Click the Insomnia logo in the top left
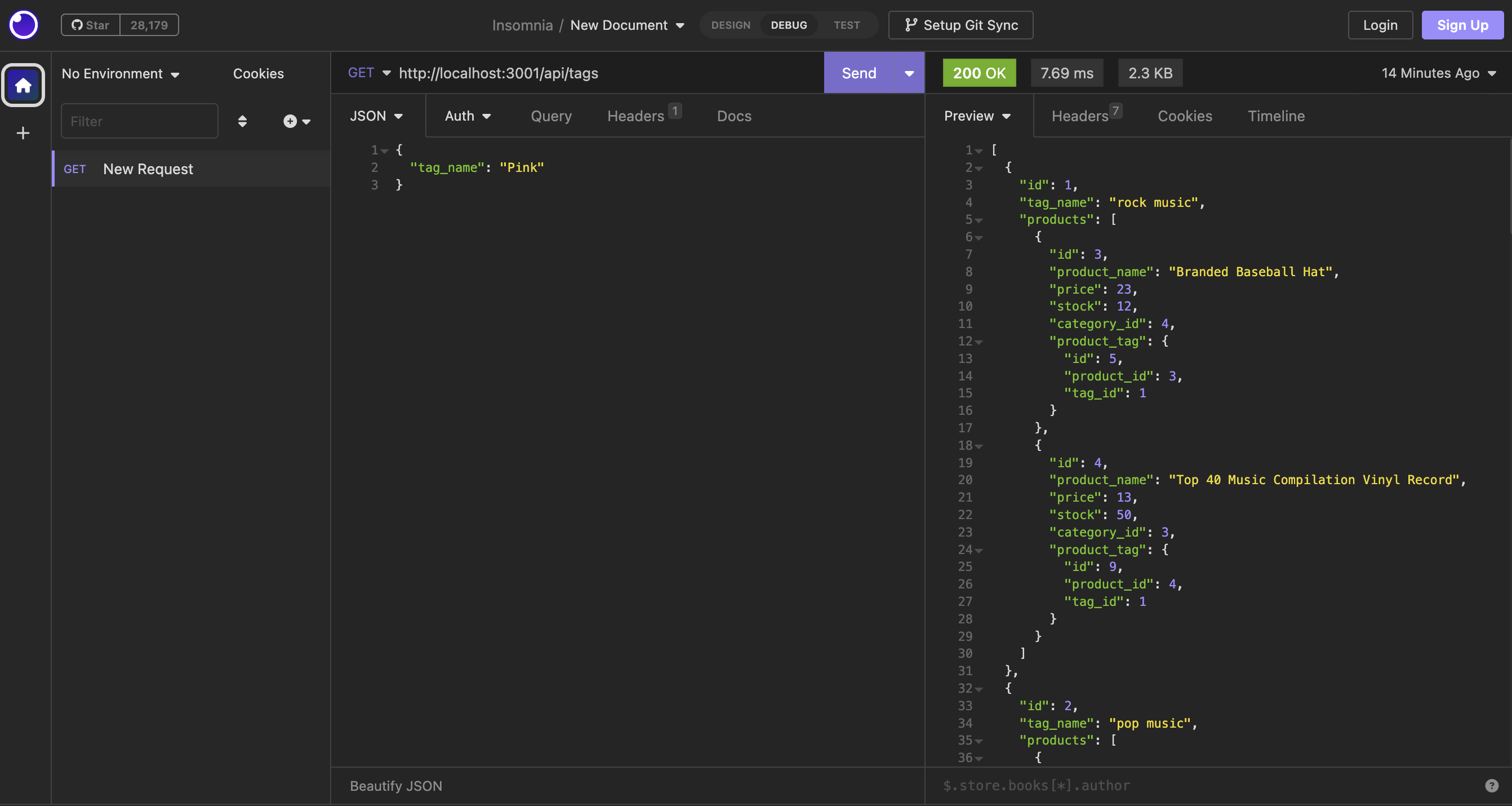The height and width of the screenshot is (806, 1512). pyautogui.click(x=24, y=25)
